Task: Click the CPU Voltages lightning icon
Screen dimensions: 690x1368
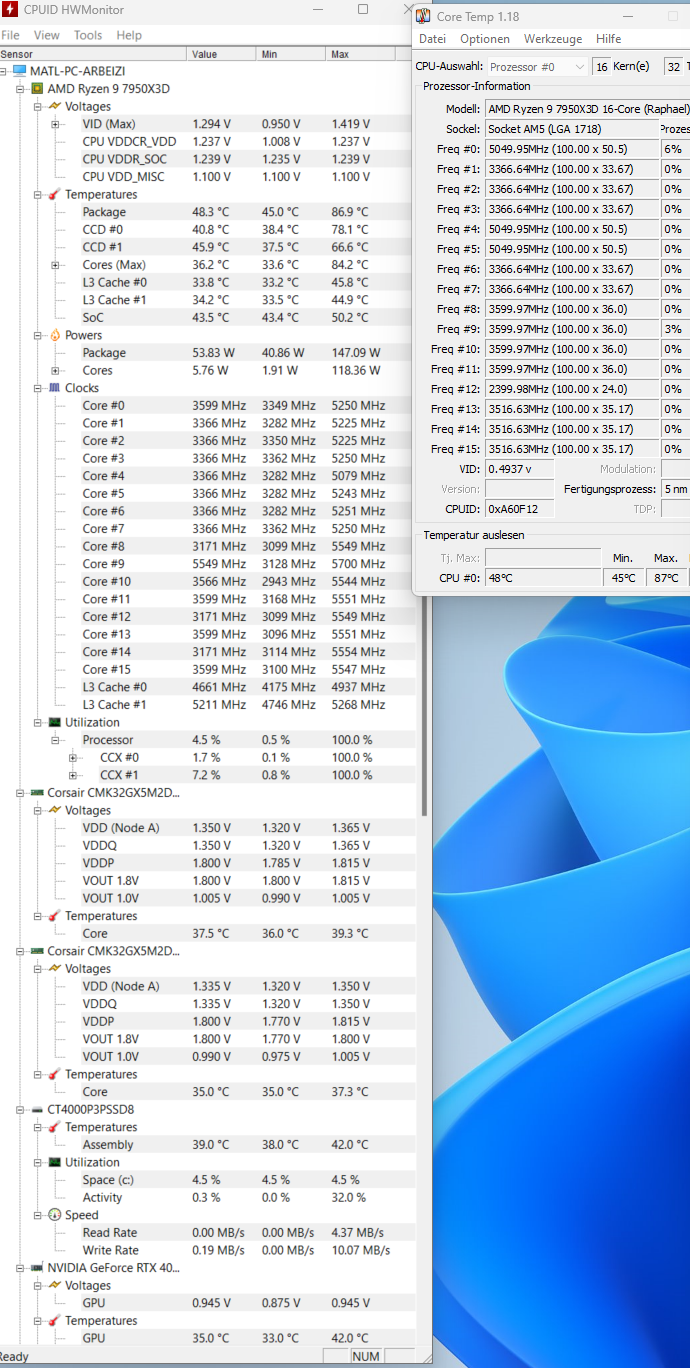Action: [54, 106]
